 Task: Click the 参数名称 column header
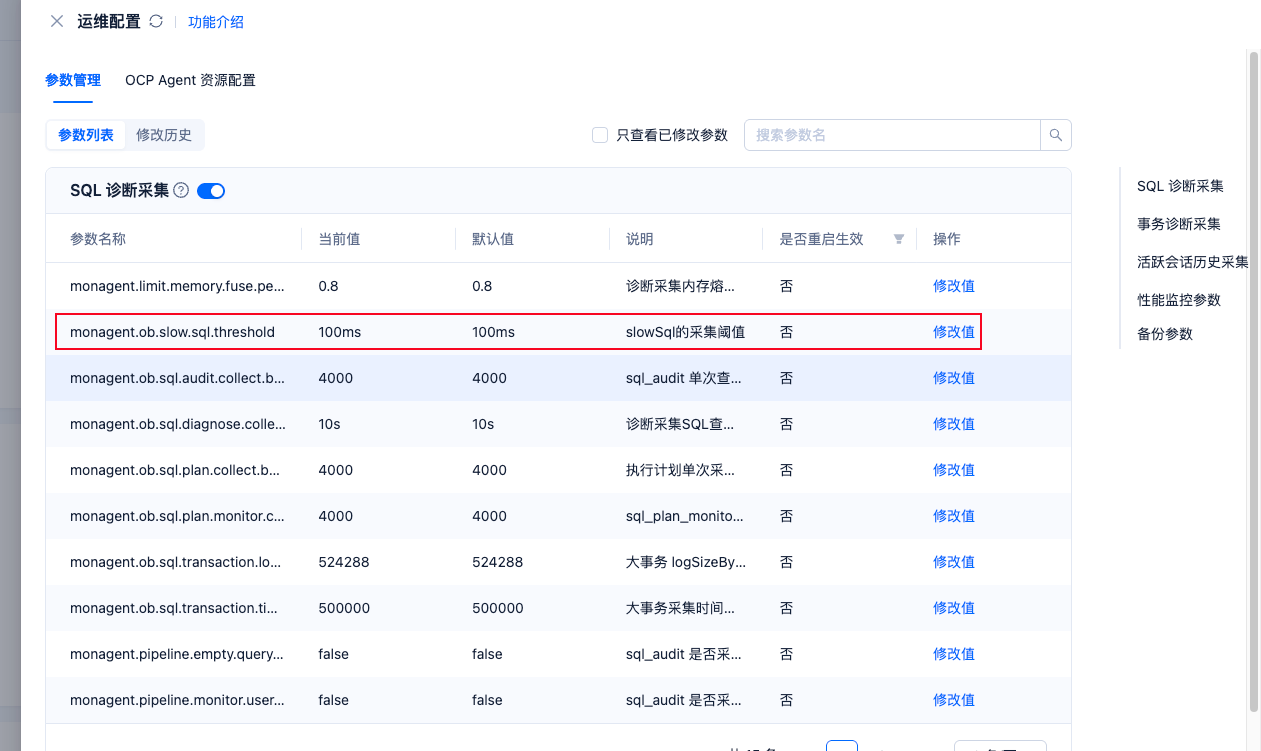coord(98,239)
